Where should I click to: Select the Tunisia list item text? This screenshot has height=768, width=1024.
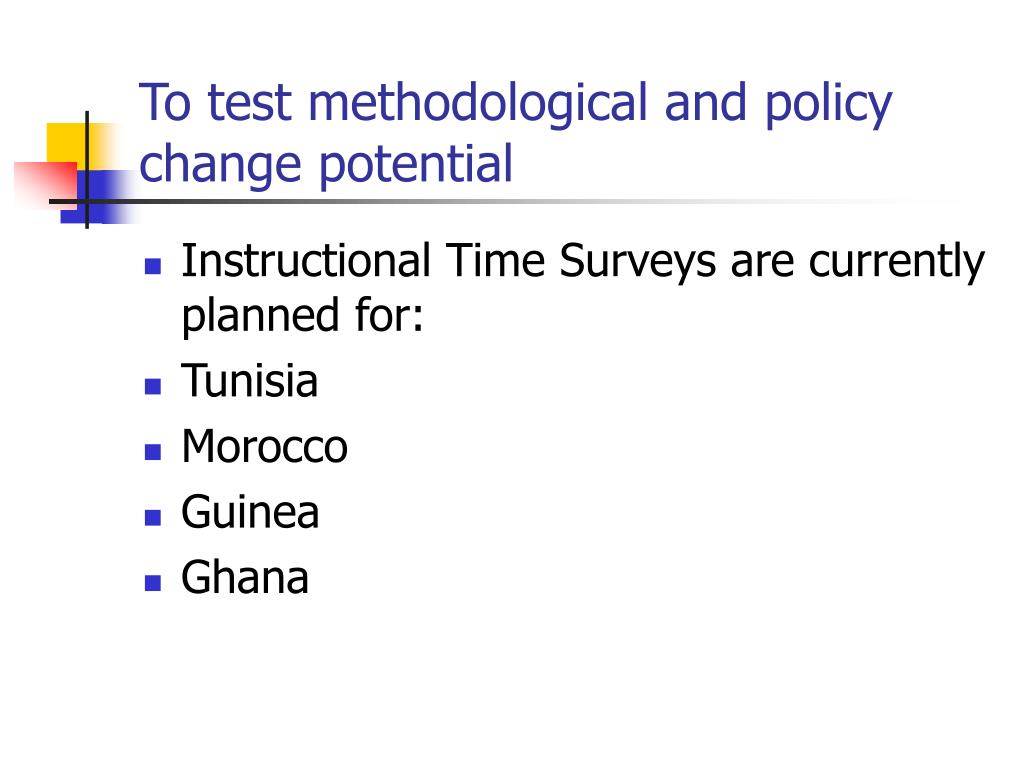coord(249,381)
